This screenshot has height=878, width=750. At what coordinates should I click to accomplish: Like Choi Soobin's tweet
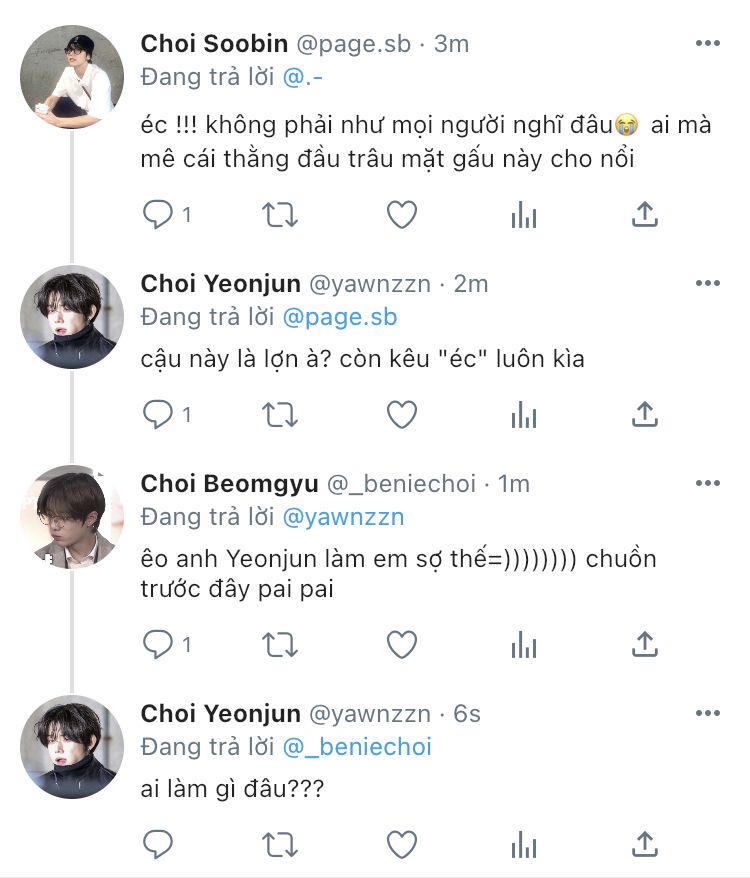point(401,214)
